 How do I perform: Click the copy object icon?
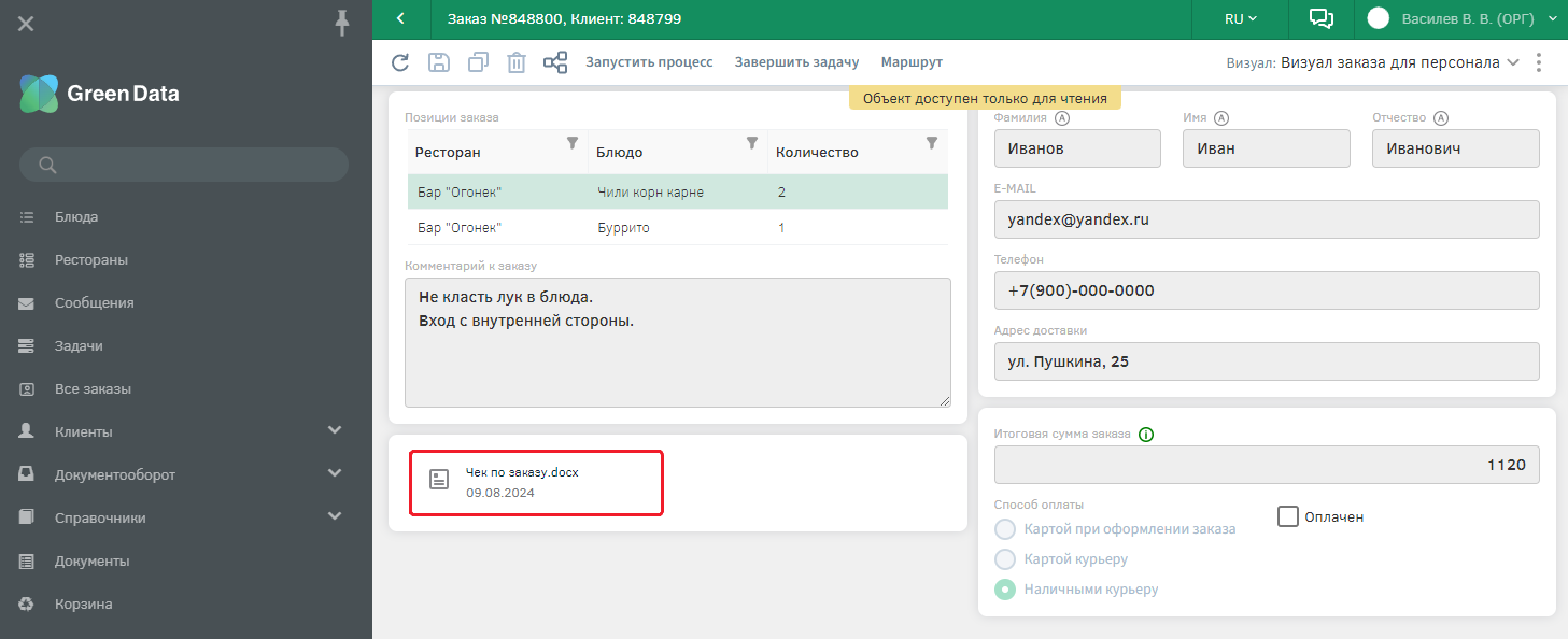(478, 63)
